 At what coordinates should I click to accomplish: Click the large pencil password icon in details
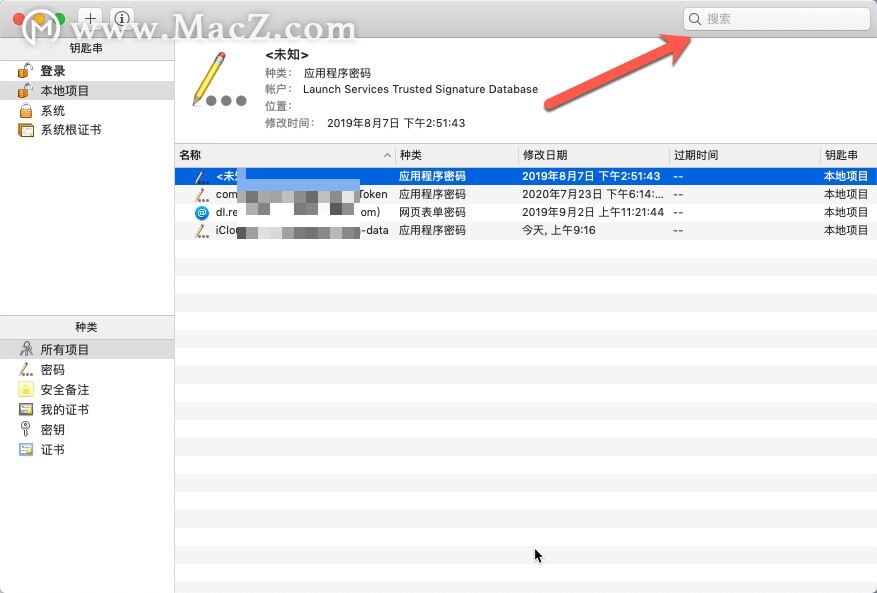pos(219,79)
